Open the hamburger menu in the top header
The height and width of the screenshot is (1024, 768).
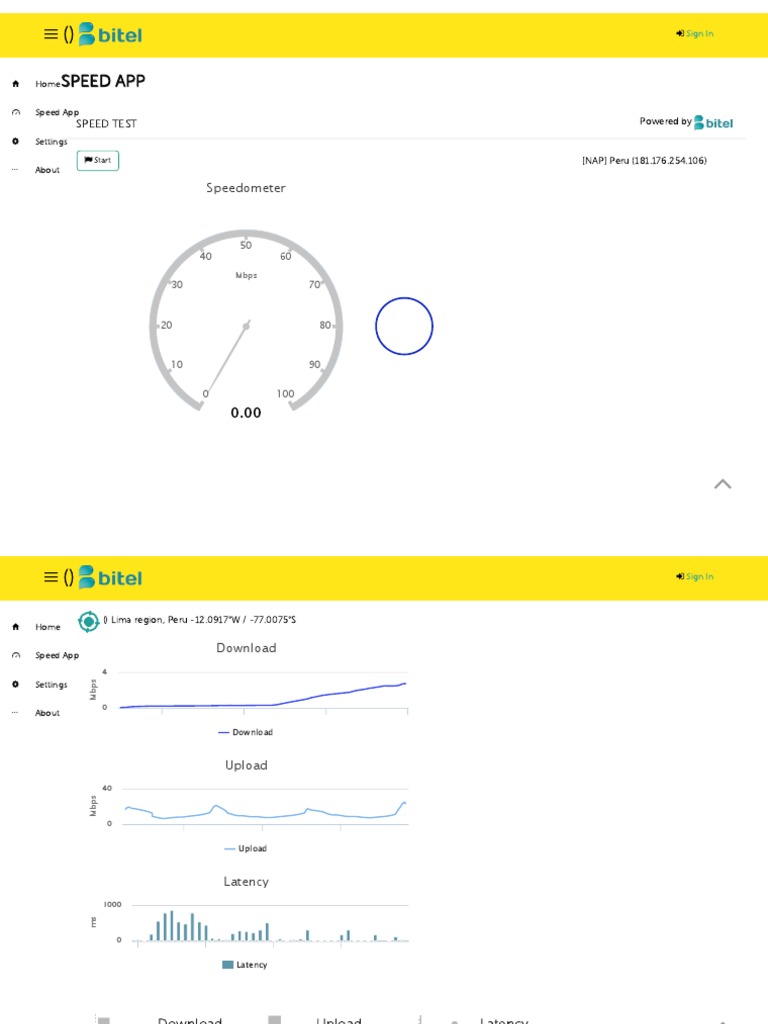click(x=51, y=34)
